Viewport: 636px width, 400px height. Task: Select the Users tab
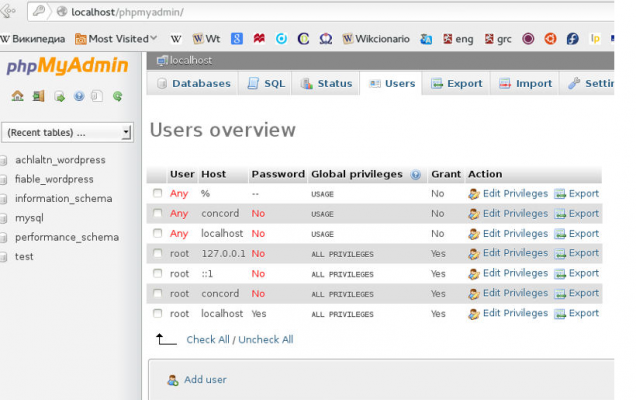pyautogui.click(x=391, y=84)
